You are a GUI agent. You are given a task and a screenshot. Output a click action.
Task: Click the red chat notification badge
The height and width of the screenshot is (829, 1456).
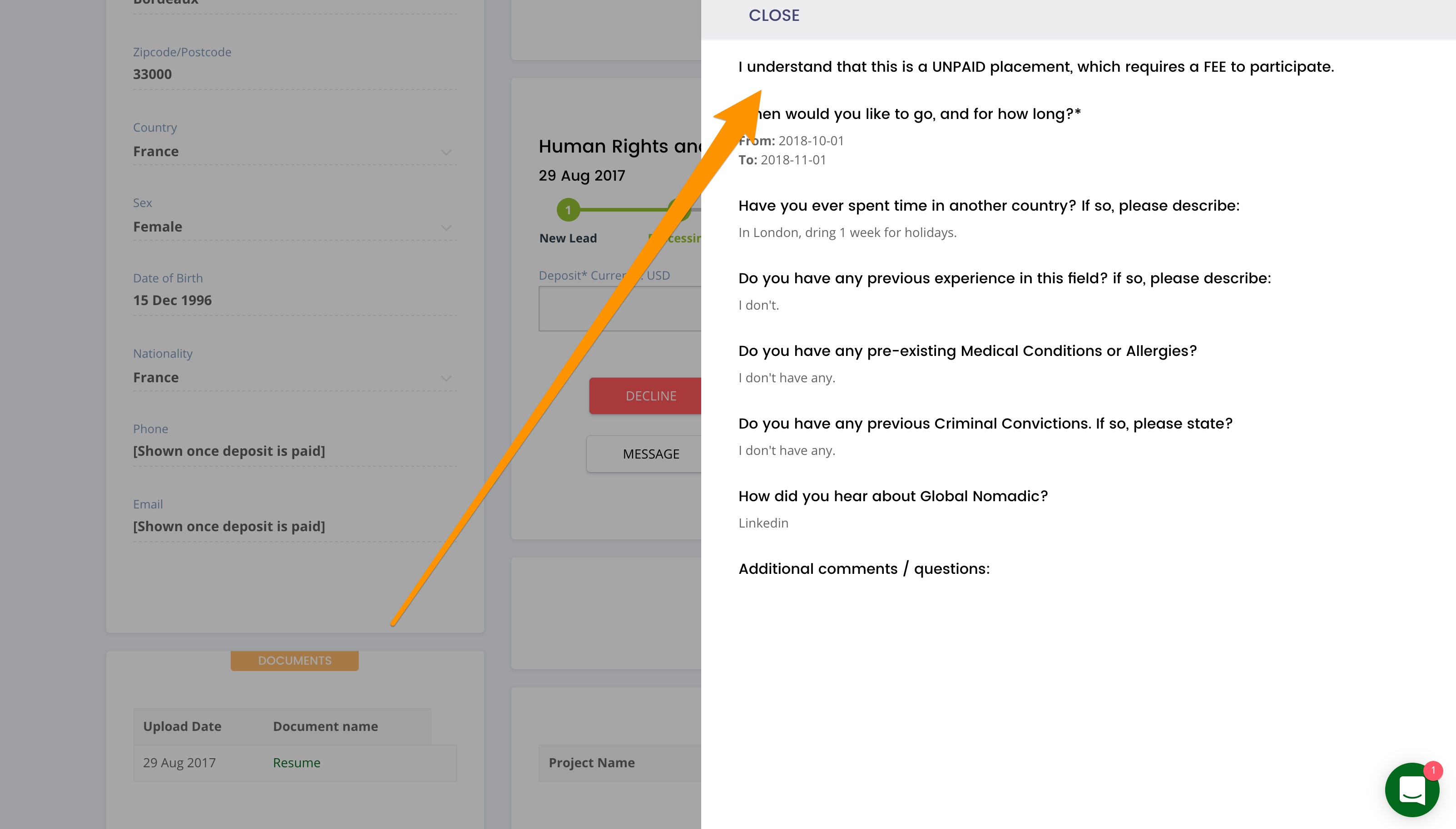pos(1433,770)
